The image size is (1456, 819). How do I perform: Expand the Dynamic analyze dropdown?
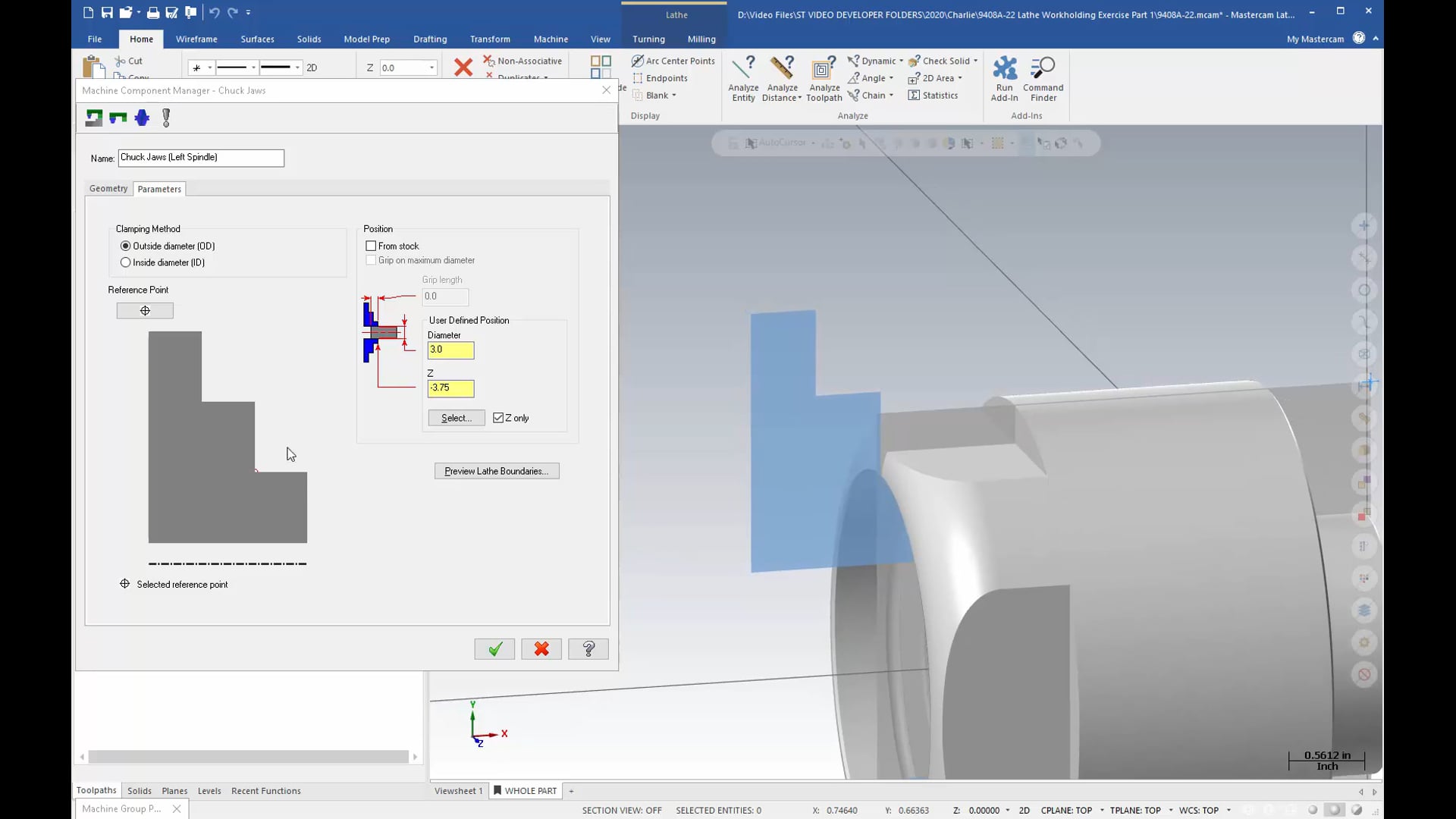tap(901, 61)
